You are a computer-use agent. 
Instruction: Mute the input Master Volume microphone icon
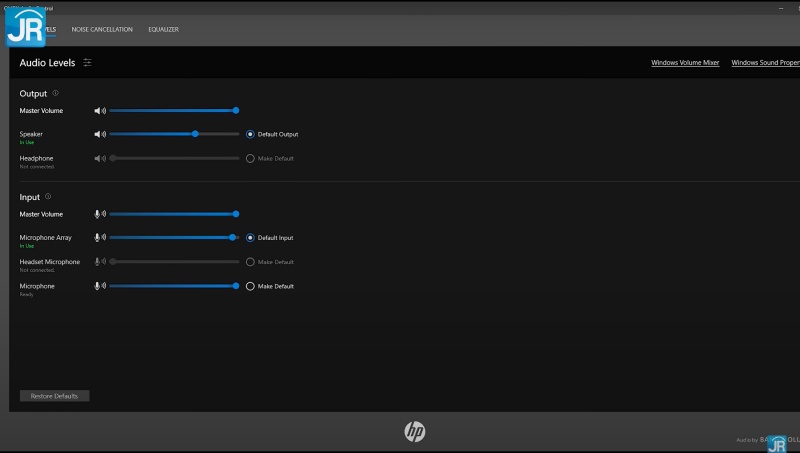tap(99, 214)
